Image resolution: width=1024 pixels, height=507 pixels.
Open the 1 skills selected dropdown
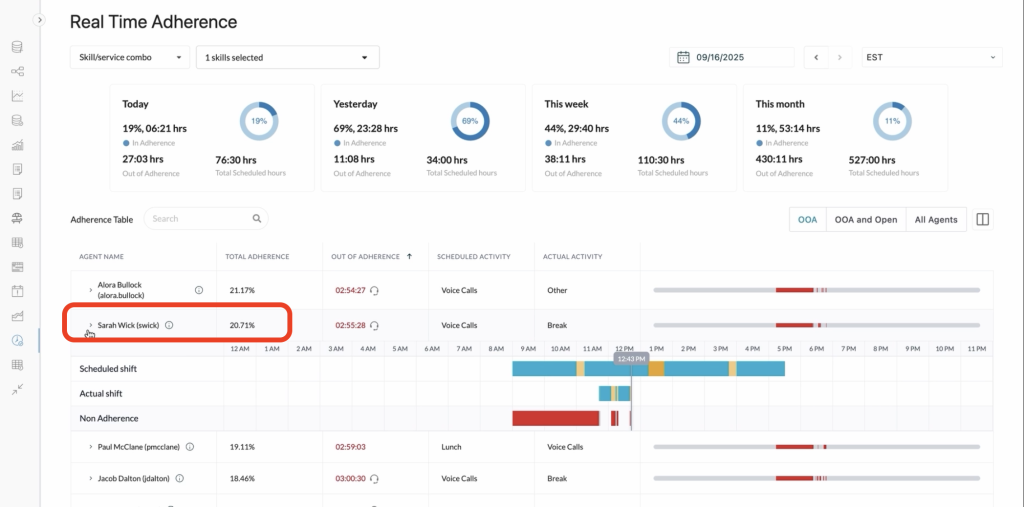point(287,57)
